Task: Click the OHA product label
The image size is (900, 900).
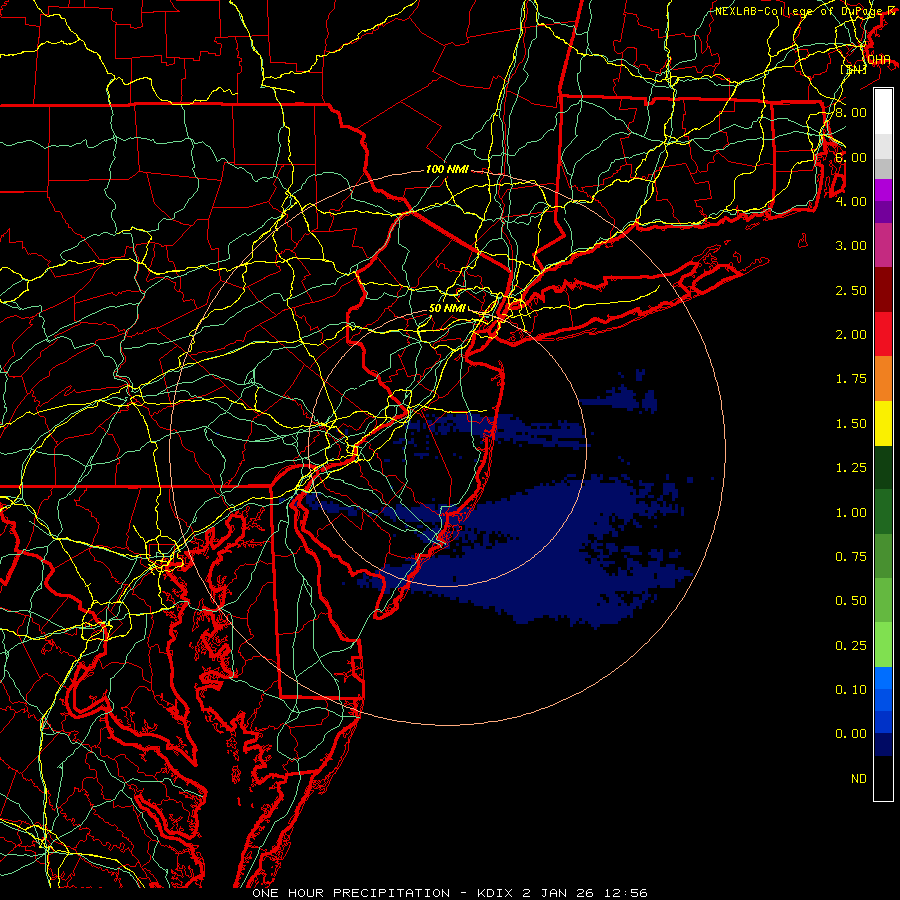Action: pyautogui.click(x=879, y=60)
